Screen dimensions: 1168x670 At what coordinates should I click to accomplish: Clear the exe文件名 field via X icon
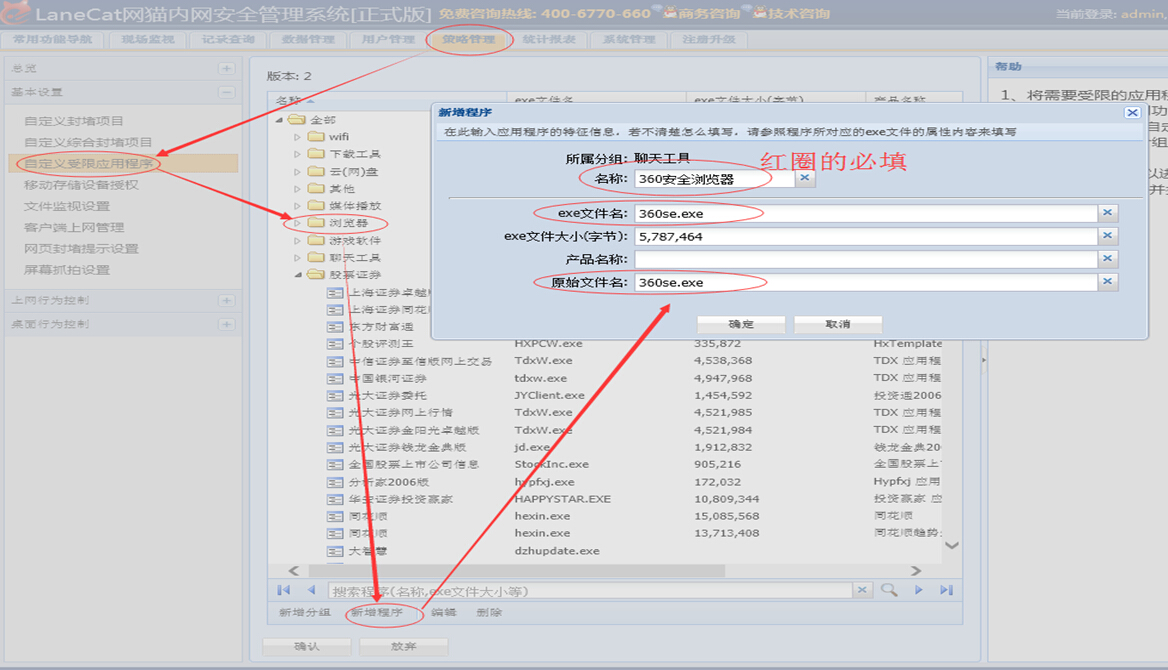tap(1107, 213)
